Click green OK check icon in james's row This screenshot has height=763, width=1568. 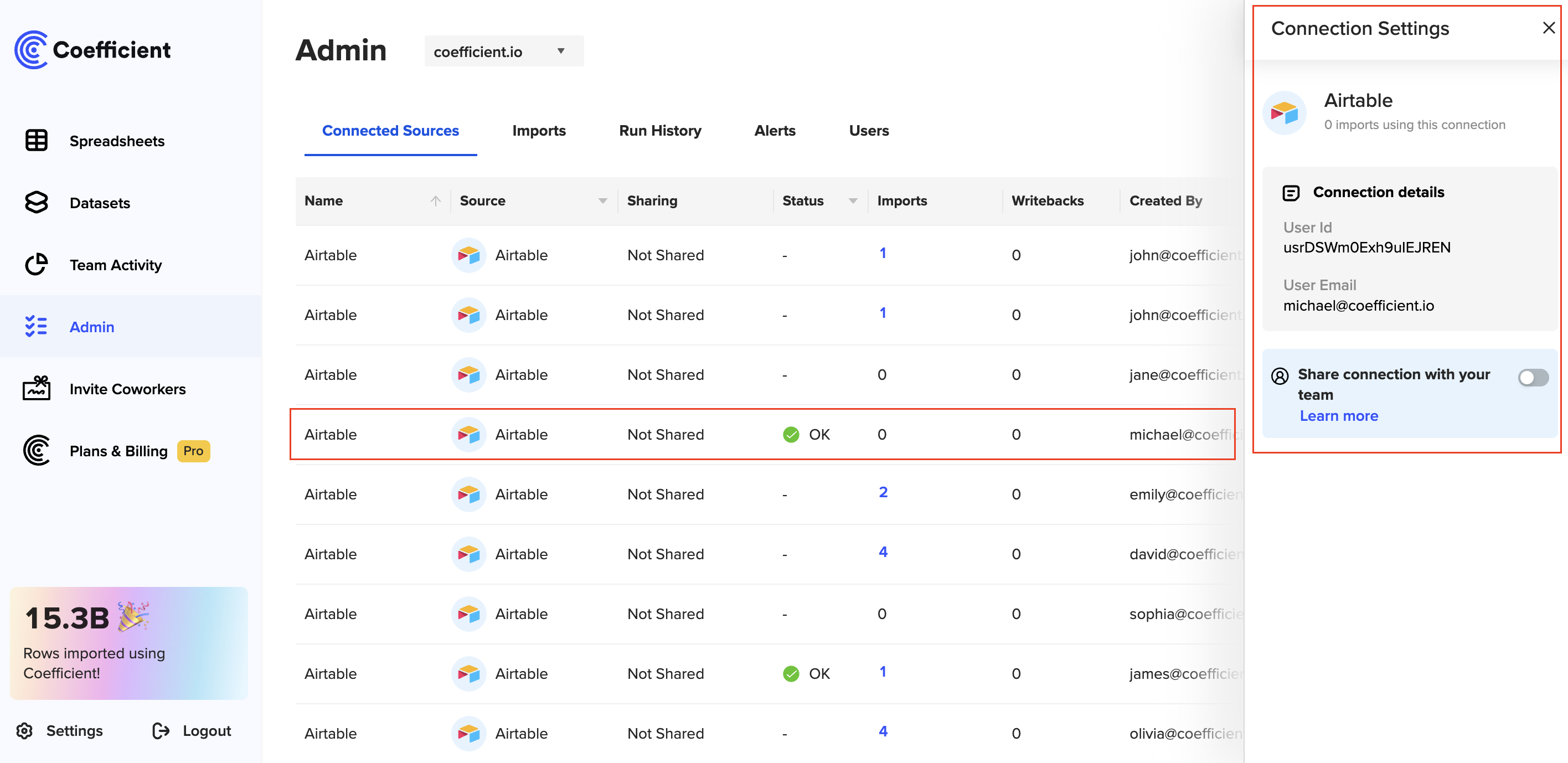tap(791, 673)
